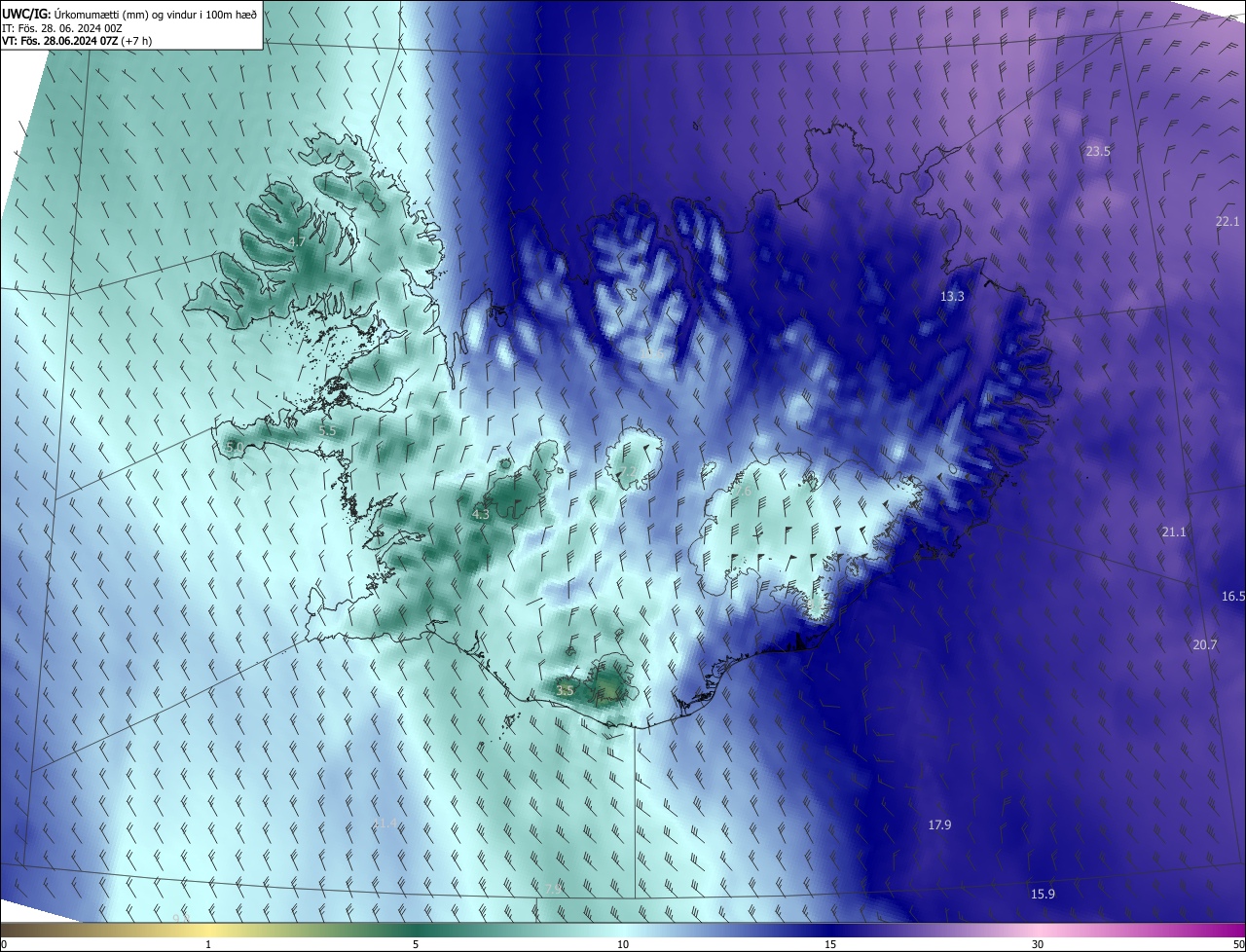Screen dimensions: 1246x952
Task: Click the 16.5 value label
Action: point(1233,596)
